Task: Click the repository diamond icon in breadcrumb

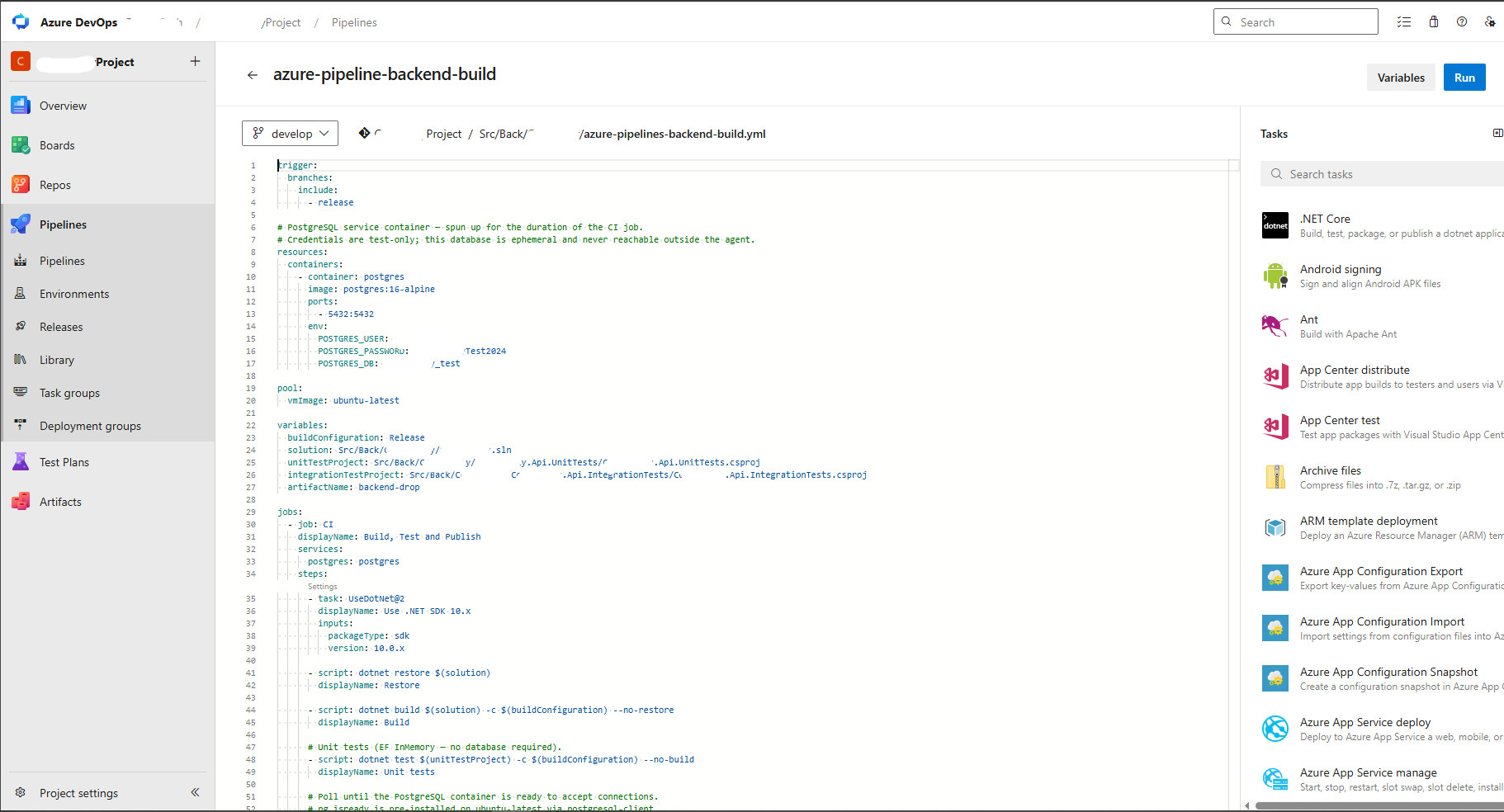Action: pyautogui.click(x=364, y=133)
